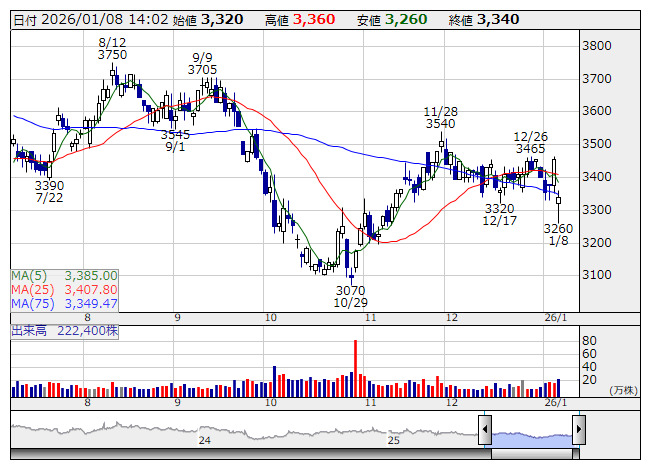Click the 24 year marker in overview
The image size is (653, 470).
point(204,440)
